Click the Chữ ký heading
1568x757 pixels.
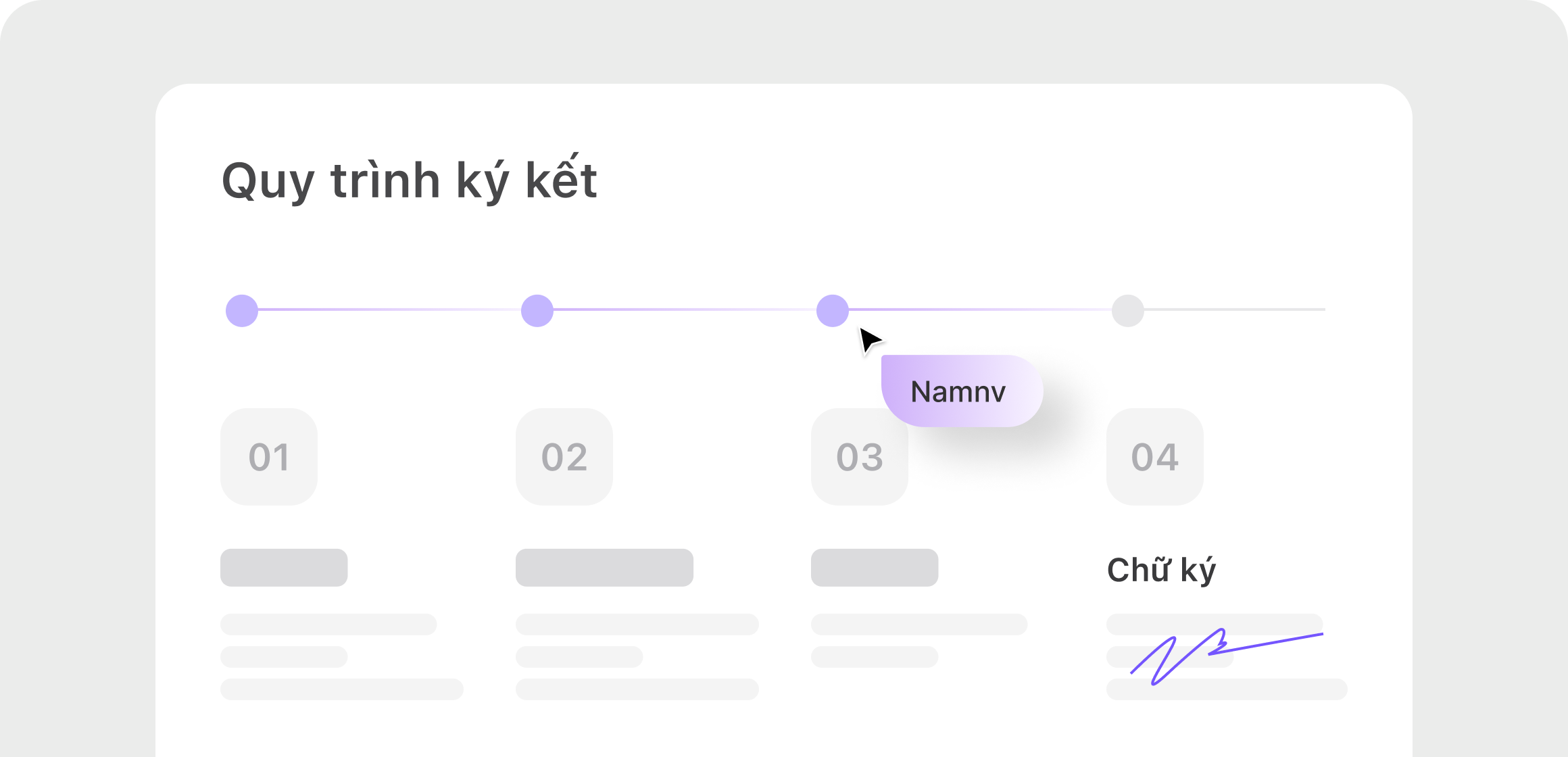[1161, 570]
